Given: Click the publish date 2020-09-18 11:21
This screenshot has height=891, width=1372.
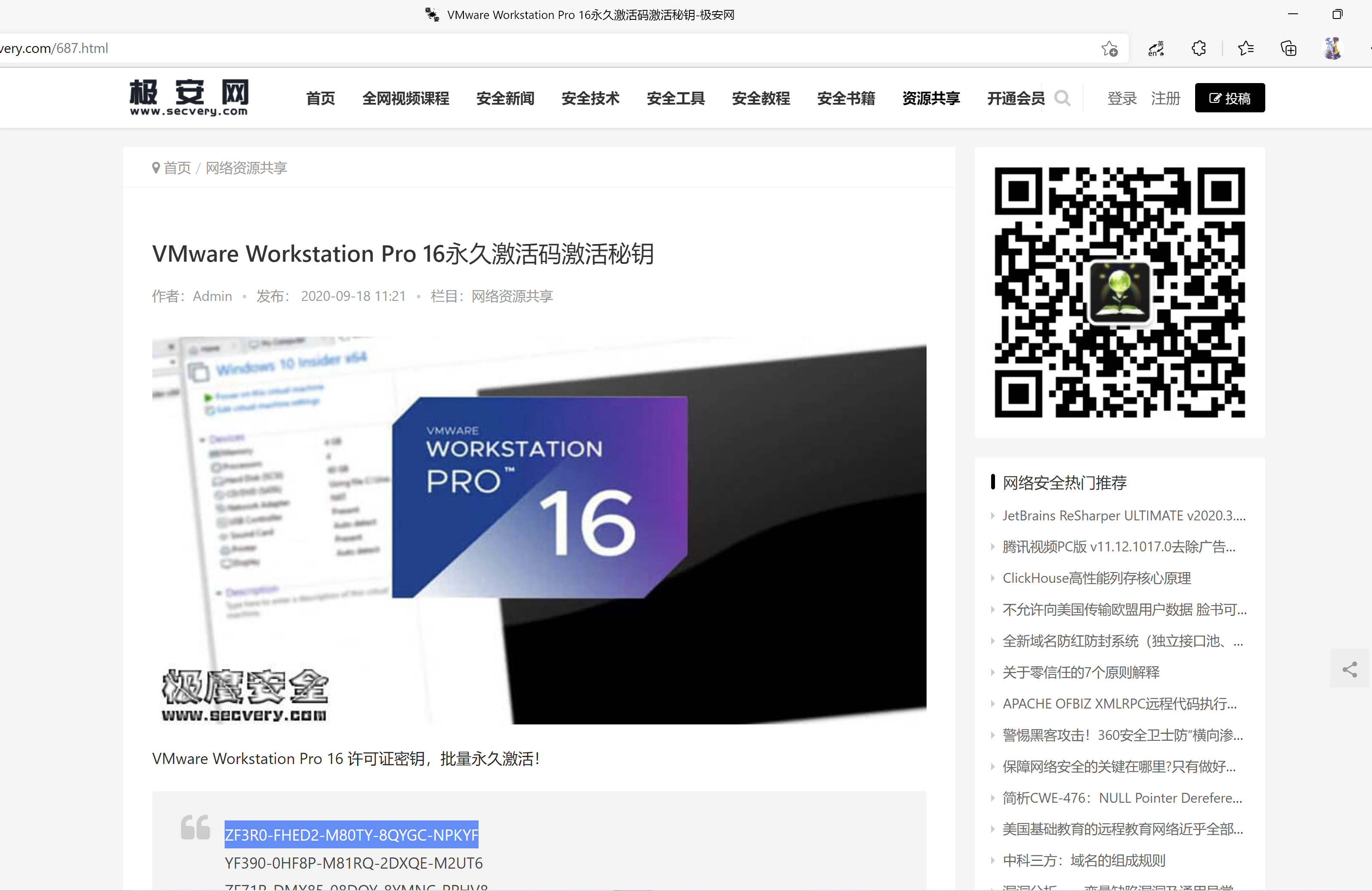Looking at the screenshot, I should pos(353,296).
